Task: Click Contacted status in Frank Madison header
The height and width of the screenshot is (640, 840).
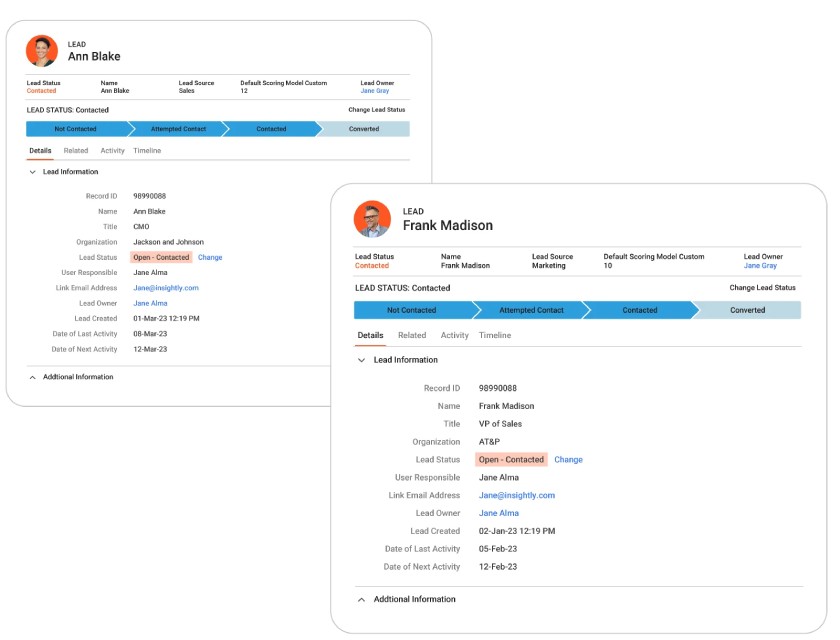Action: coord(372,266)
